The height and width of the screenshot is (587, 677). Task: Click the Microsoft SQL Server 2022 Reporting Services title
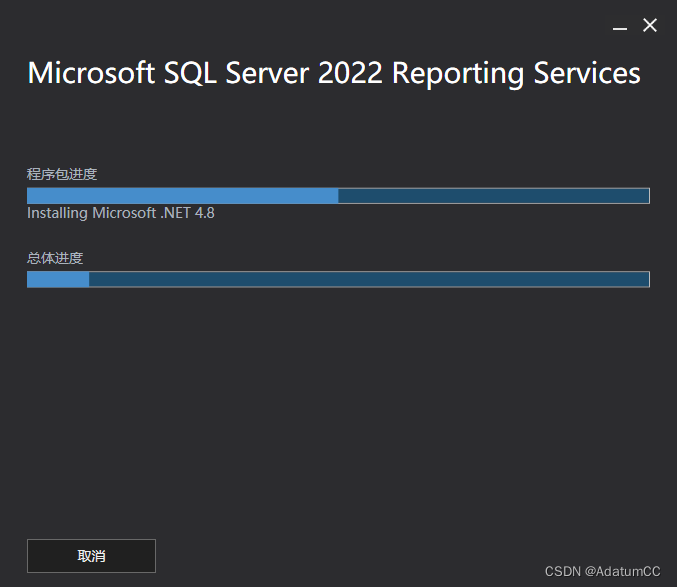click(334, 73)
